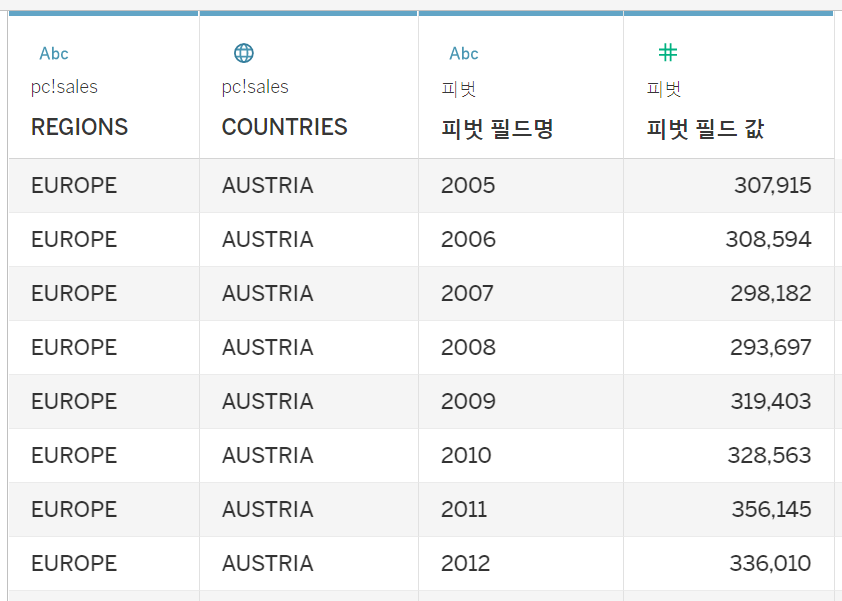Select the 2009 year cell
Viewport: 842px width, 601px height.
[x=521, y=402]
